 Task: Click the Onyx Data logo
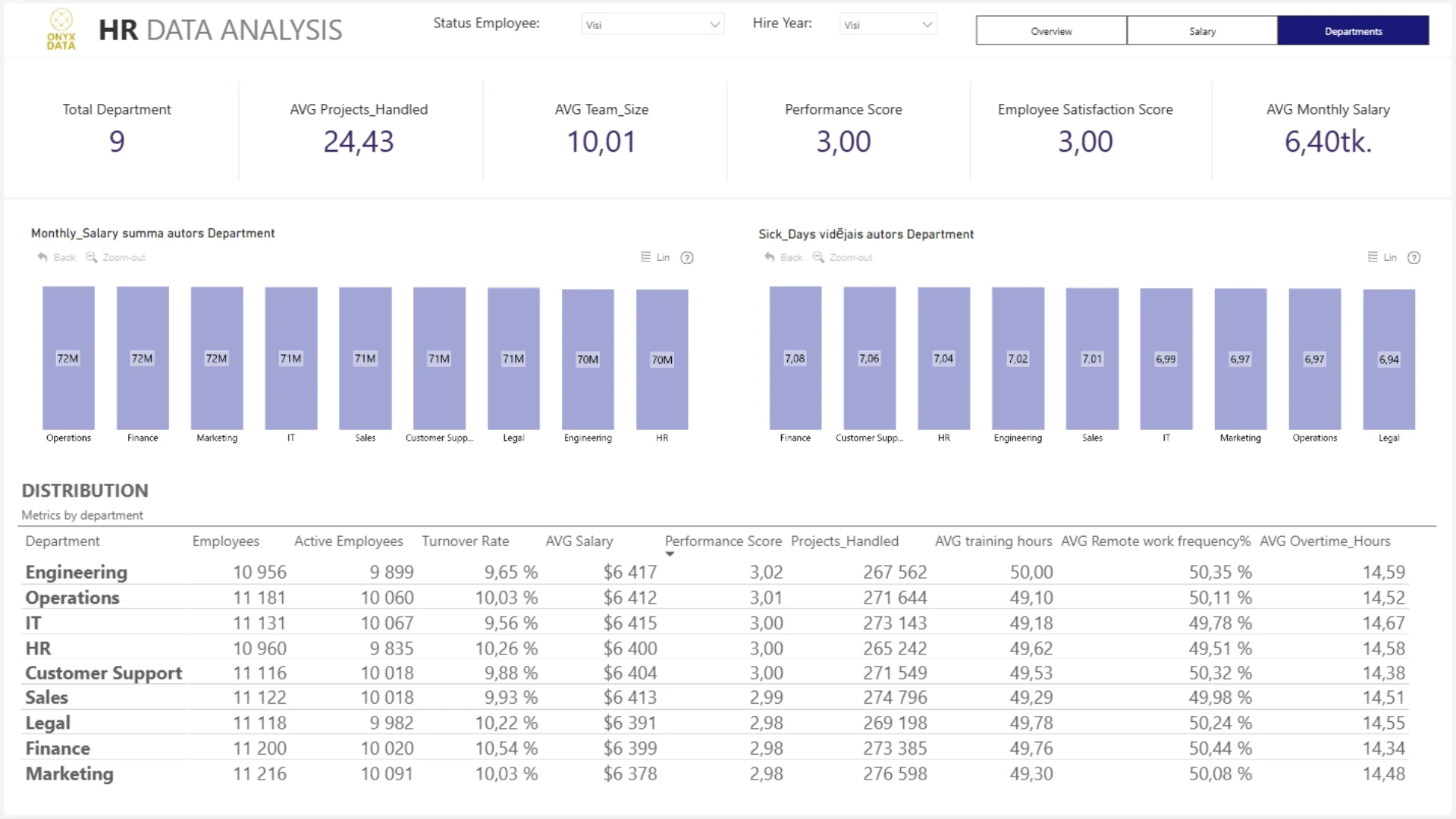click(61, 30)
